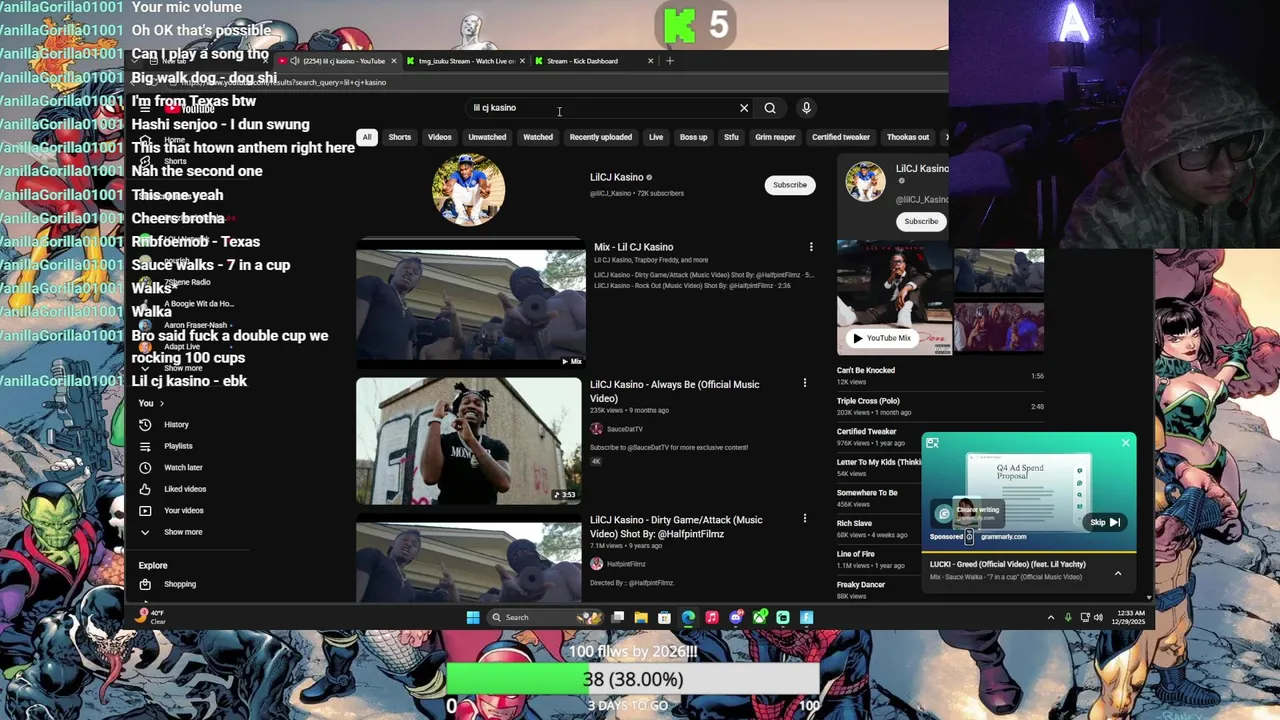
Task: Open SauceDatTV channel link
Action: coord(624,429)
